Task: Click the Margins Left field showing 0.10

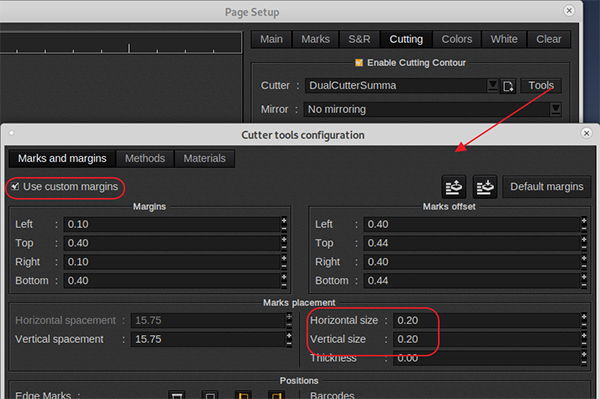Action: pos(172,224)
